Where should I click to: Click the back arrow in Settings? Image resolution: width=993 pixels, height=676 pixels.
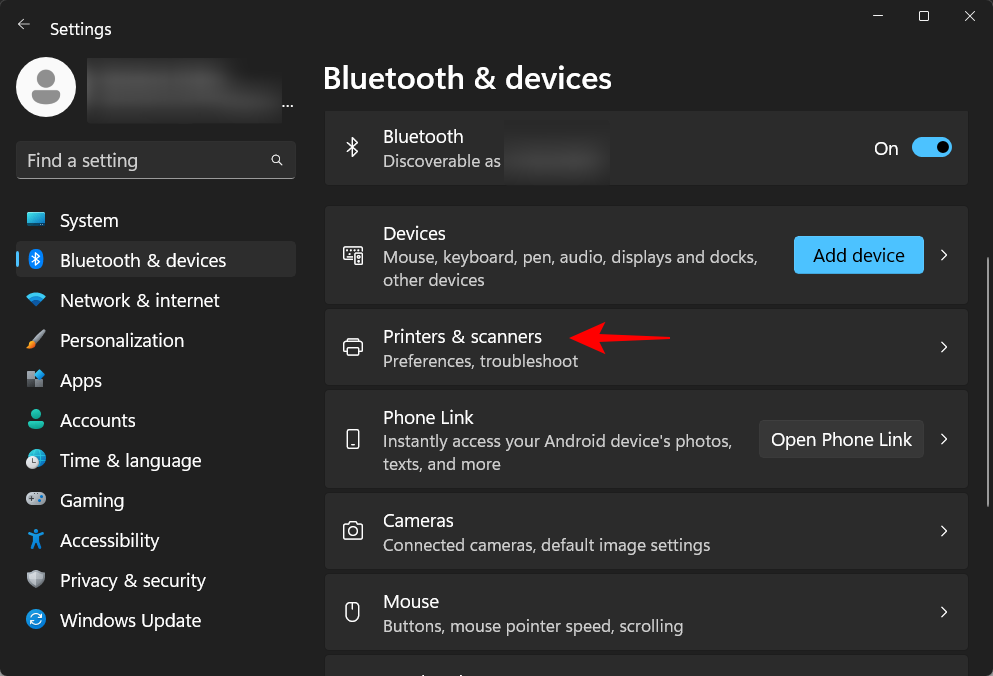tap(24, 24)
